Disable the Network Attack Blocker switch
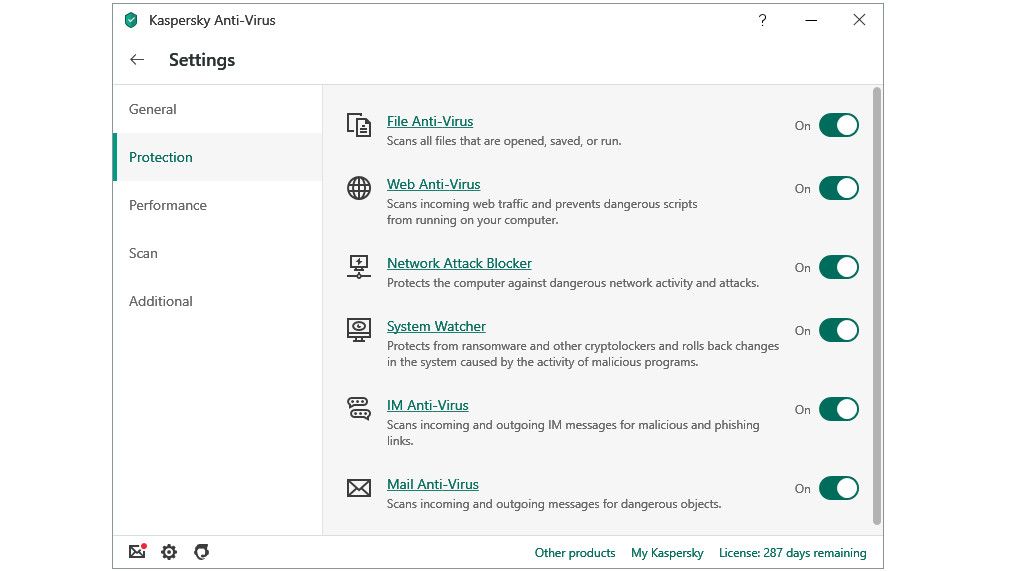Image resolution: width=1014 pixels, height=571 pixels. coord(838,267)
